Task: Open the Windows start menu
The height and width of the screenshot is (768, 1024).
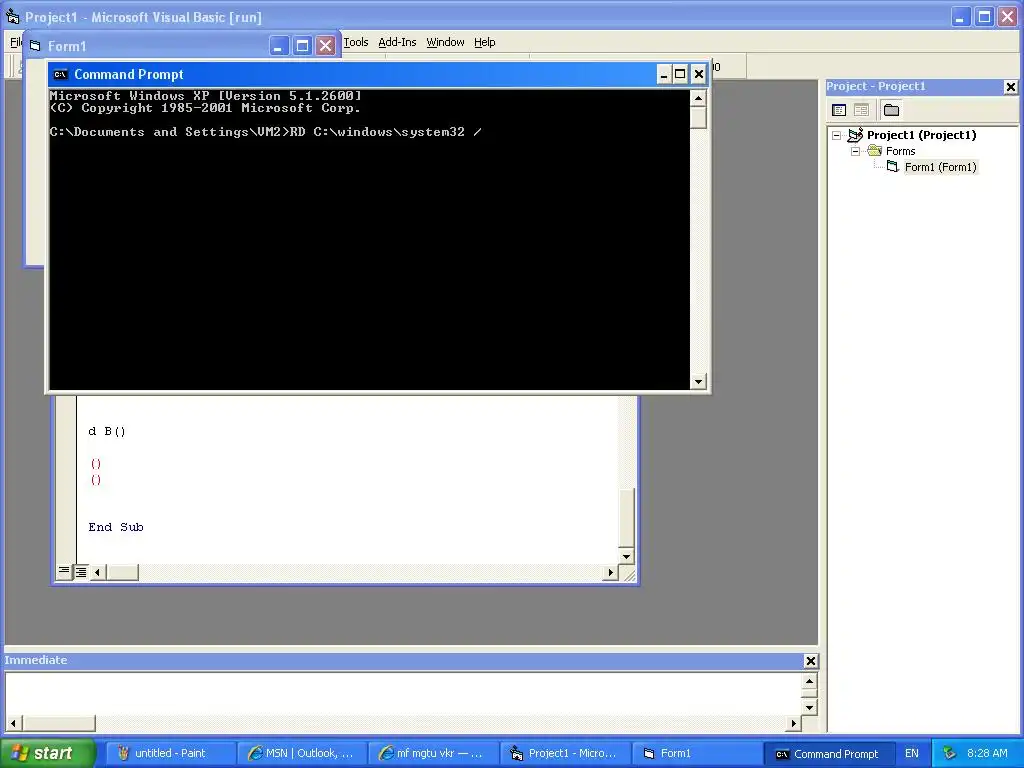Action: (x=47, y=753)
